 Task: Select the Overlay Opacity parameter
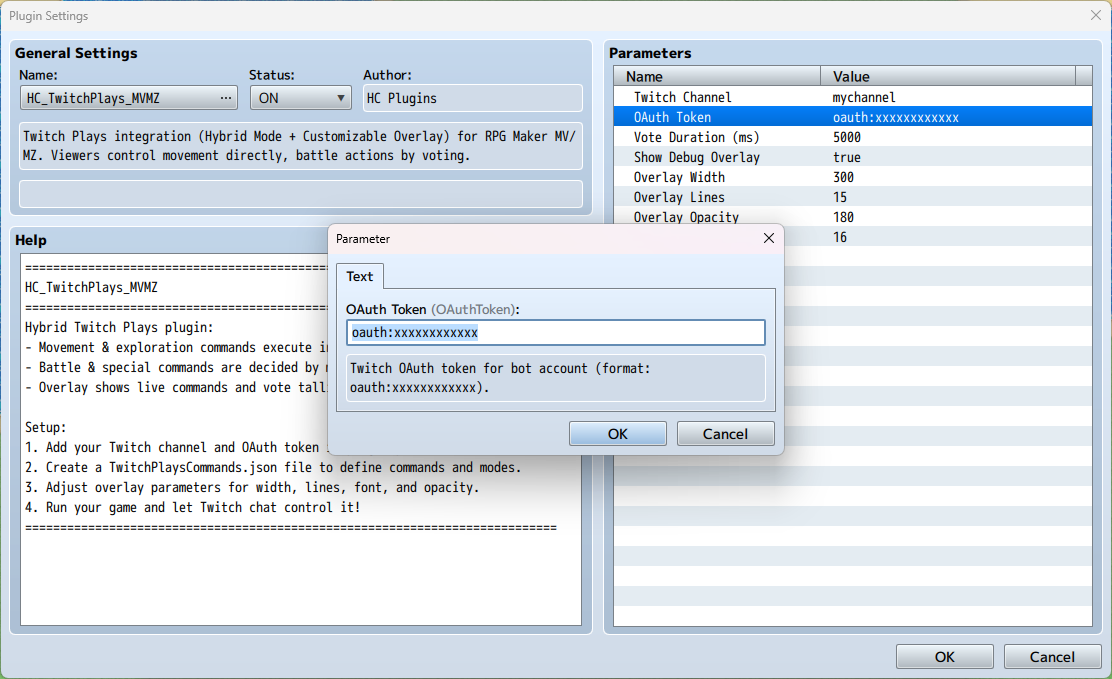852,216
